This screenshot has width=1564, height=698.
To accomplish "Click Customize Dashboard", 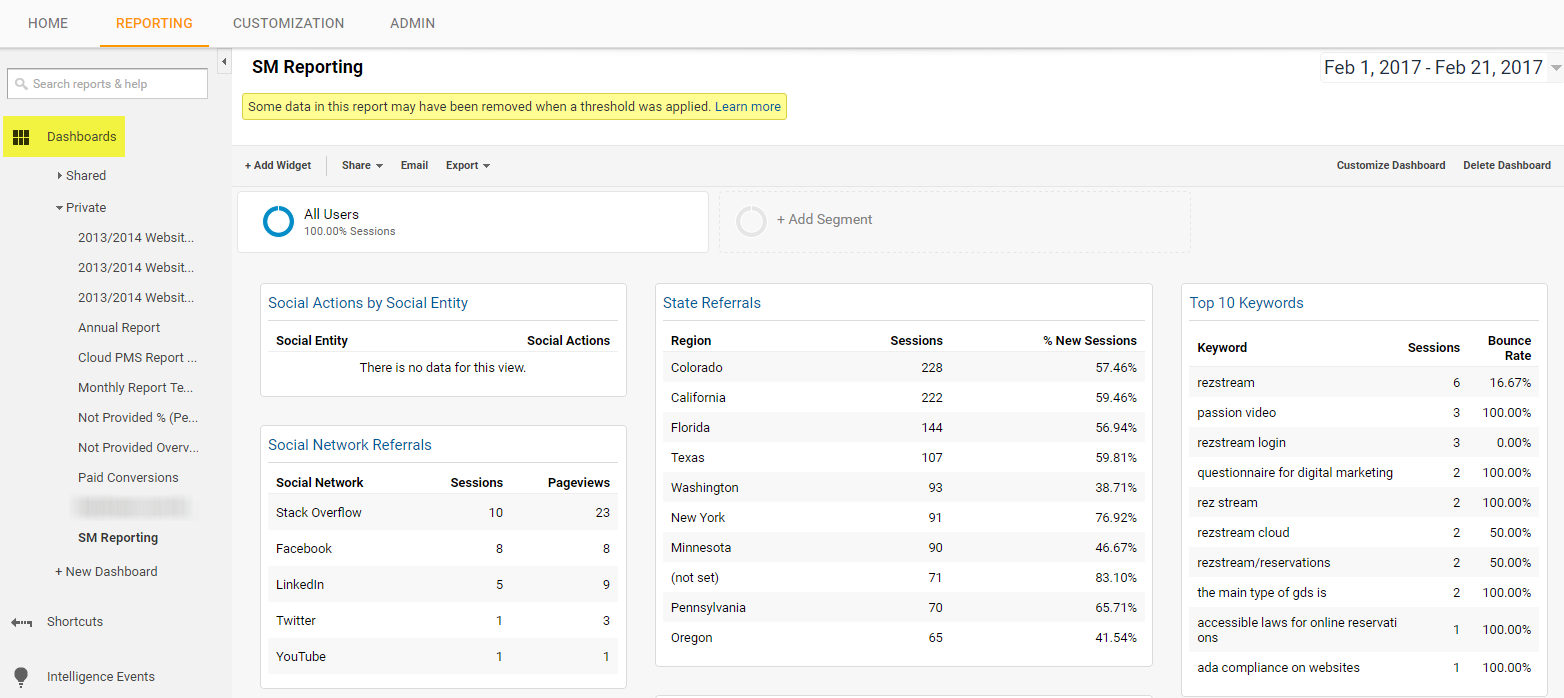I will (1391, 165).
